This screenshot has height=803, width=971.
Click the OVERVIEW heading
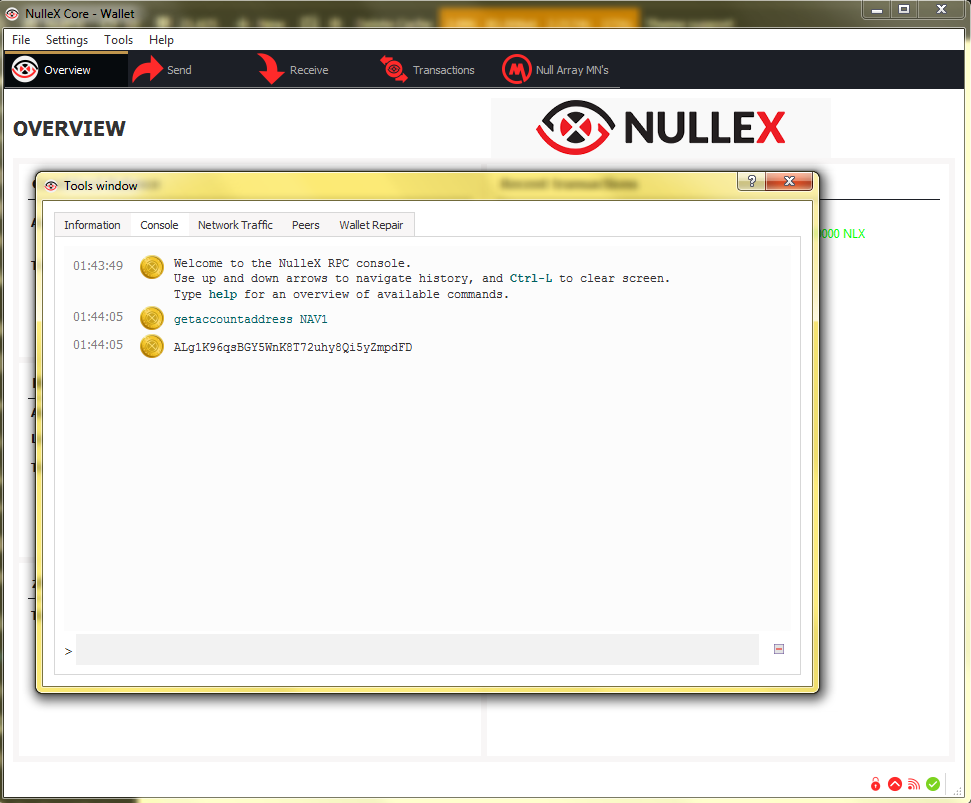(x=69, y=128)
